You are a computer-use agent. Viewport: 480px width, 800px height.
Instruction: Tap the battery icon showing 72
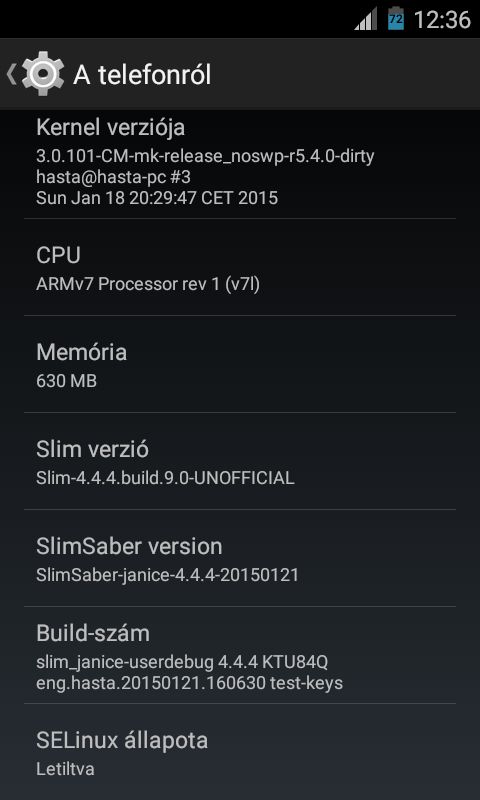click(396, 19)
